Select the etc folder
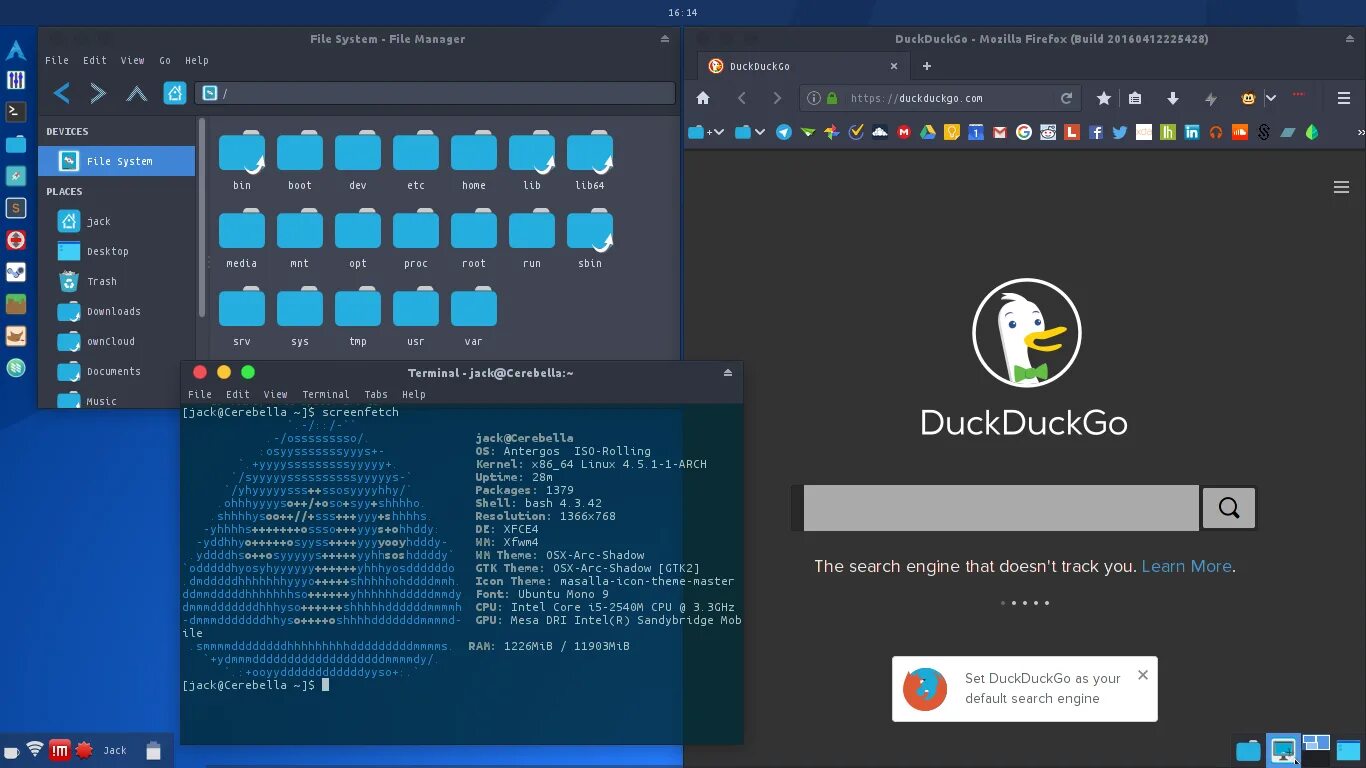The width and height of the screenshot is (1366, 768). pyautogui.click(x=416, y=162)
